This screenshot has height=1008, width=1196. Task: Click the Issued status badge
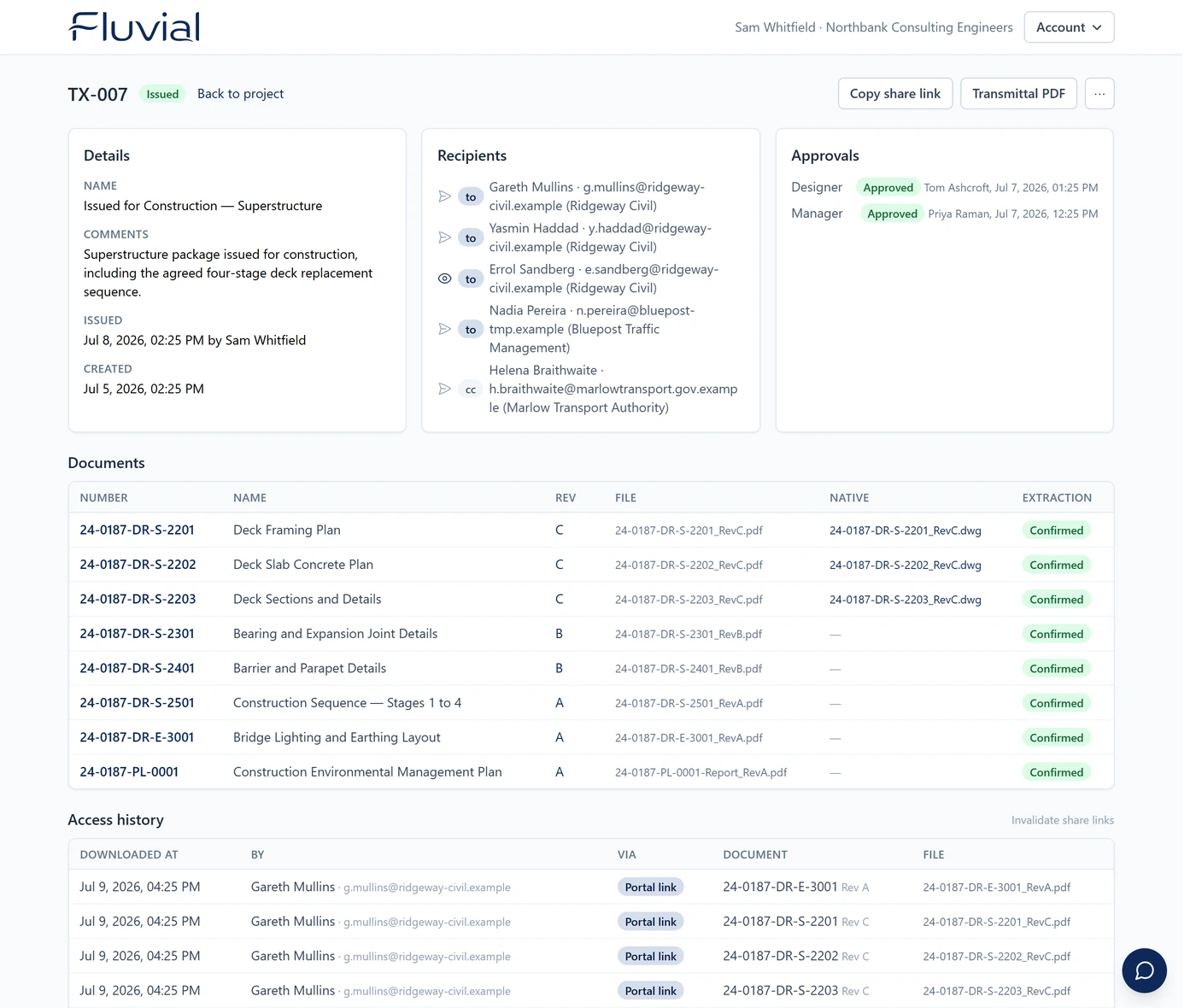coord(162,94)
